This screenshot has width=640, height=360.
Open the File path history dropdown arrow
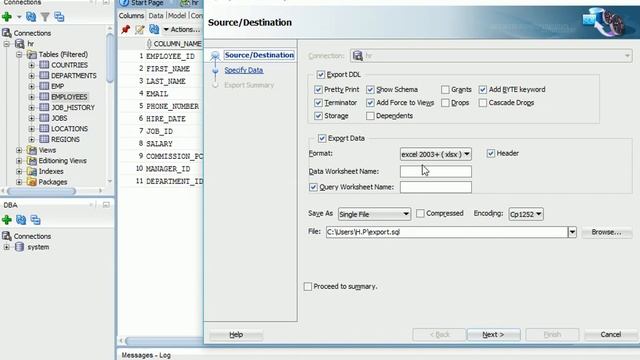(572, 232)
